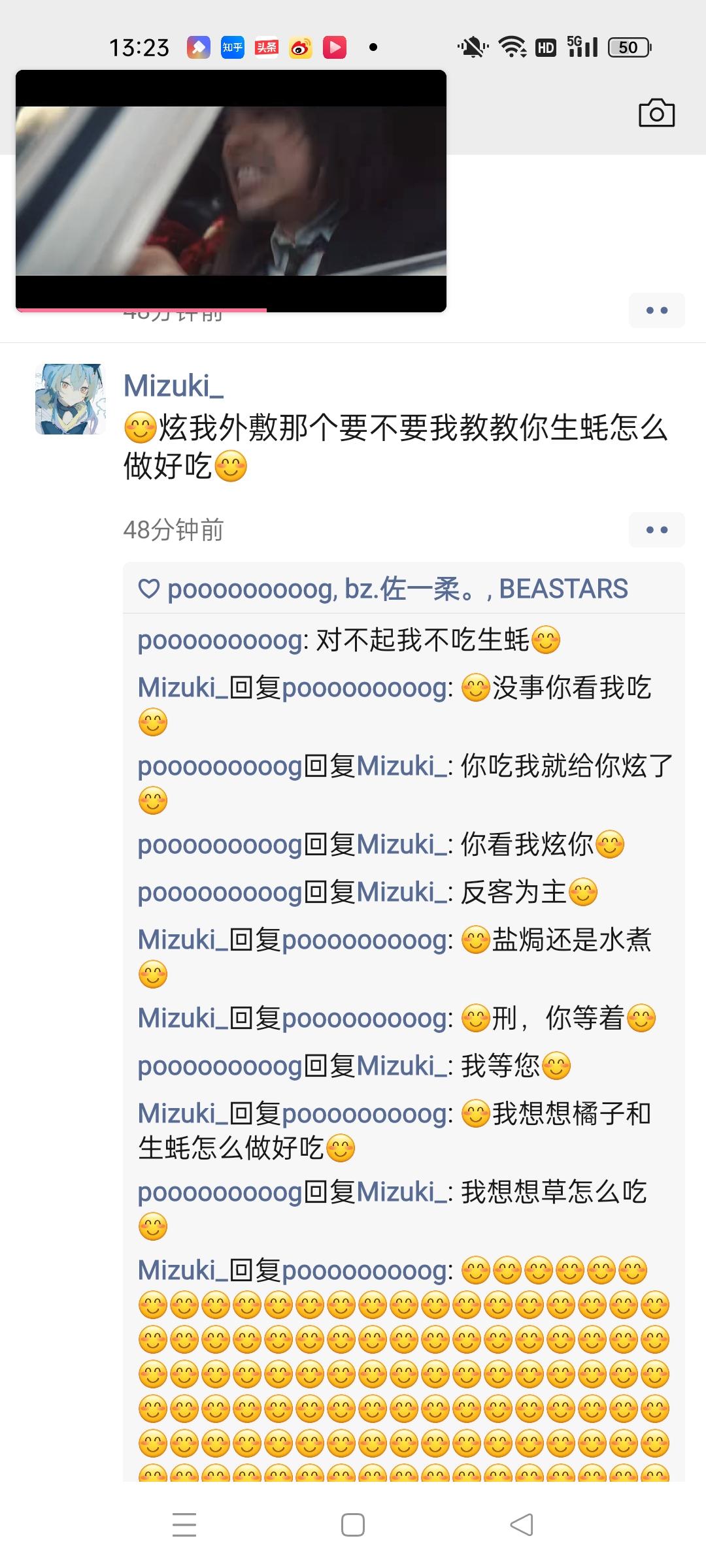This screenshot has height=1568, width=706.
Task: Tap the comment 反客为主 to reply
Action: (x=367, y=892)
